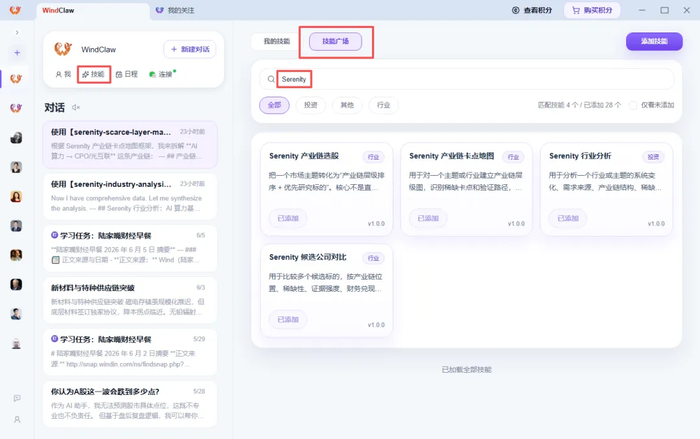The height and width of the screenshot is (439, 700).
Task: Select the orange WindClaw agent in the sidebar
Action: tap(16, 79)
